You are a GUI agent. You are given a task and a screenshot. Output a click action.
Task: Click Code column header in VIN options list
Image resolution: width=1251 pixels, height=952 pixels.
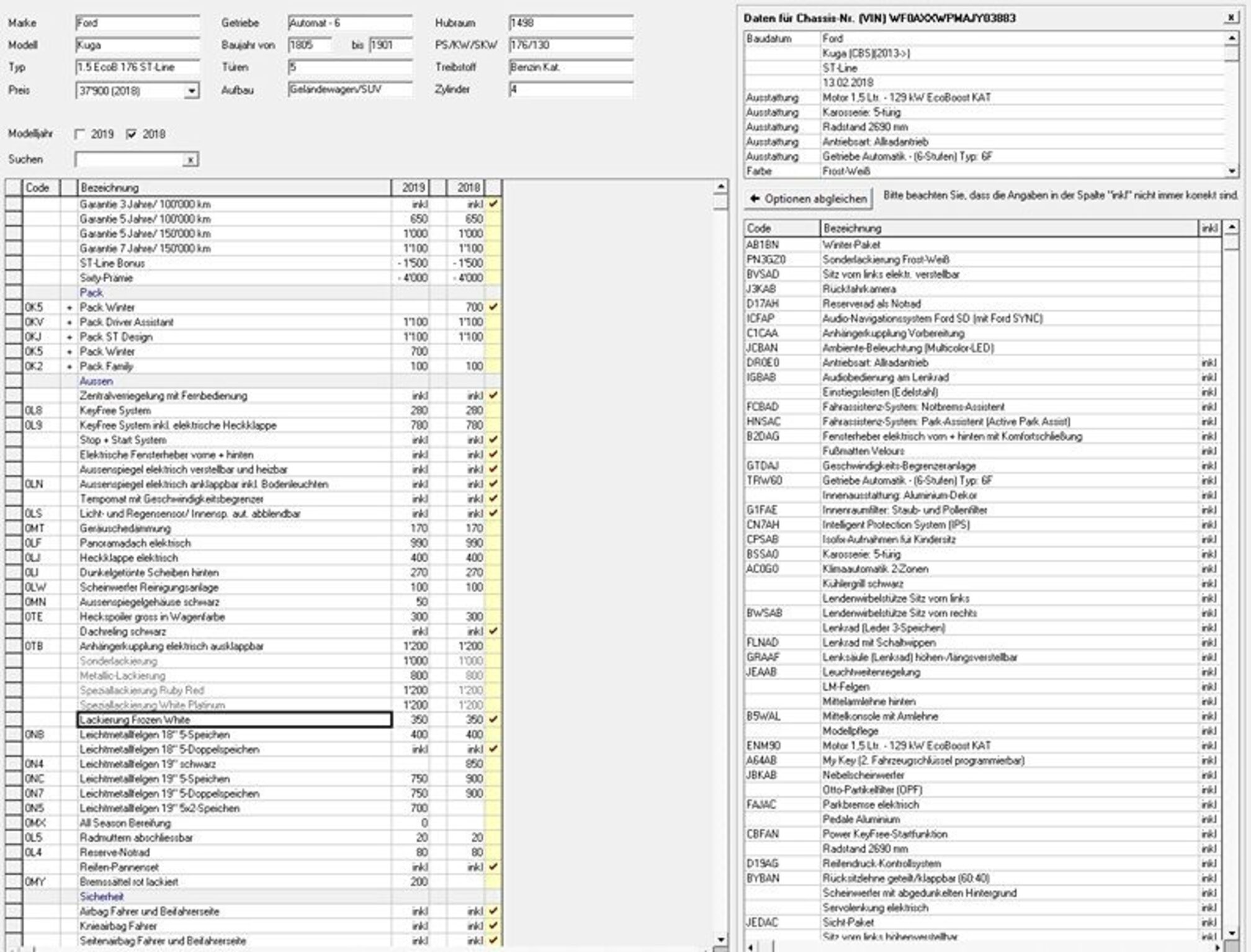tap(782, 228)
